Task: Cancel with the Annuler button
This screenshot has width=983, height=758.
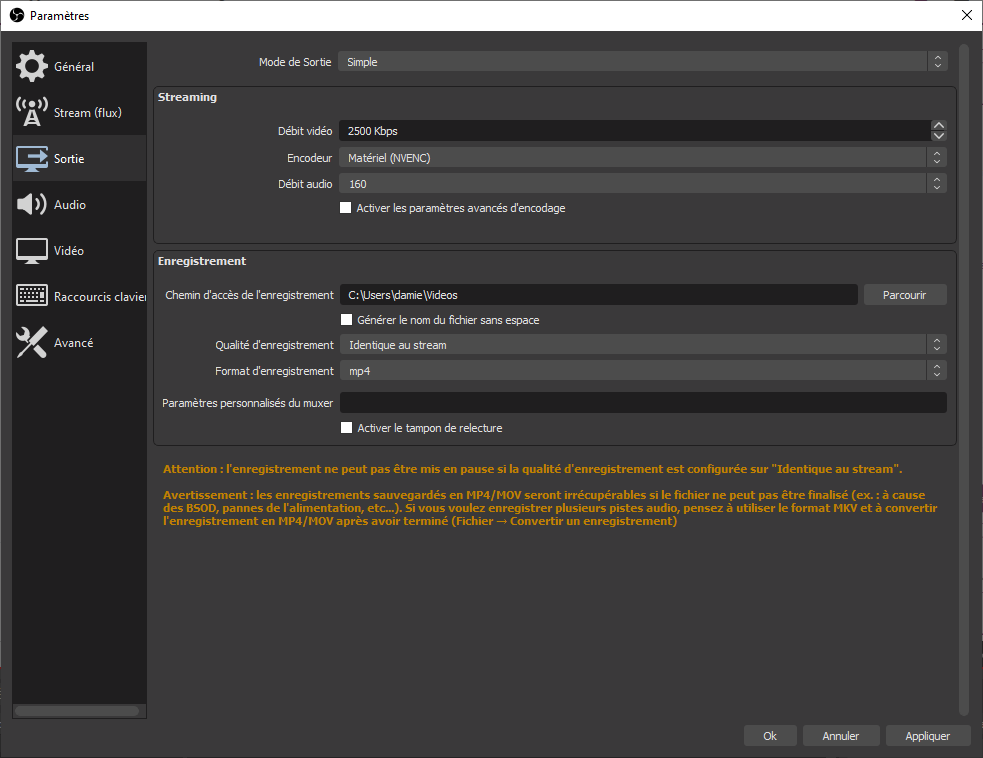Action: pyautogui.click(x=840, y=736)
